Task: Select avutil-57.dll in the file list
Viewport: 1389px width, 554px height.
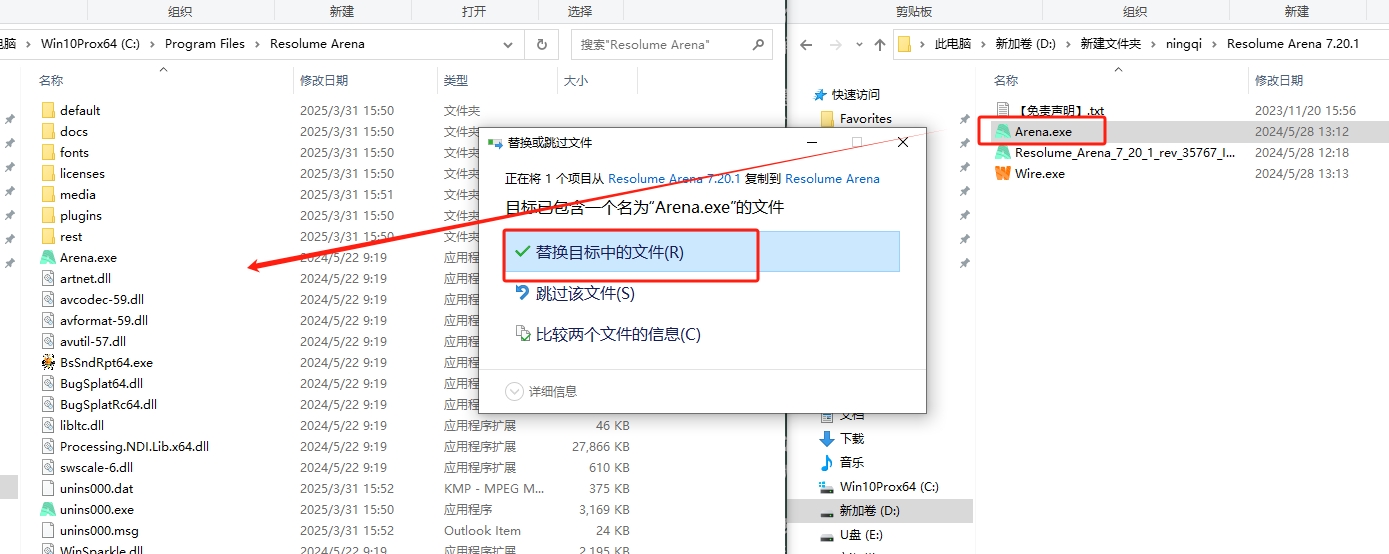Action: (x=93, y=341)
